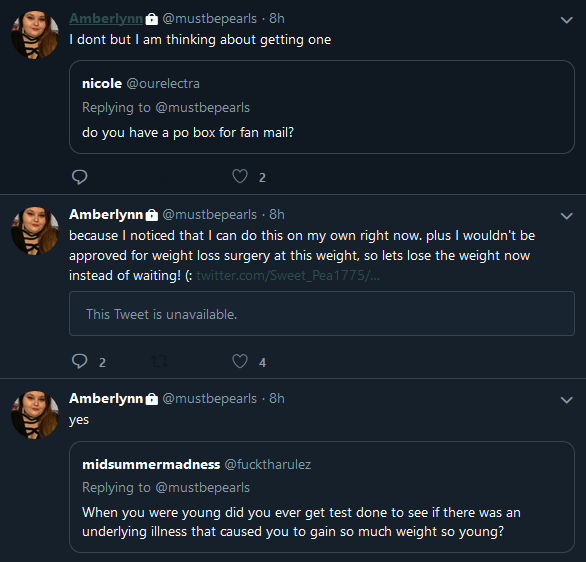586x562 pixels.
Task: Open the quoted tweet from nicole
Action: [322, 107]
